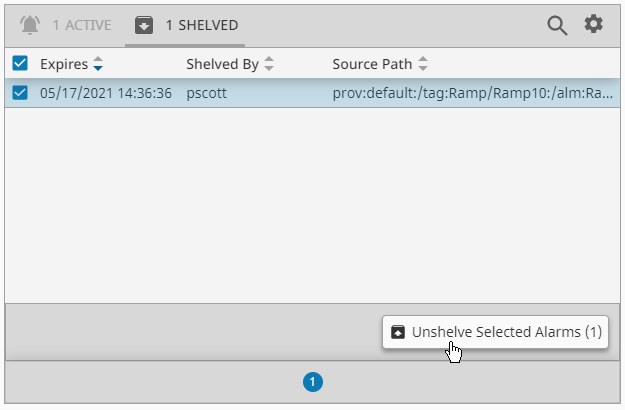Sort by the Shelved By sort arrows
Screen dimensions: 625x410
pos(269,64)
